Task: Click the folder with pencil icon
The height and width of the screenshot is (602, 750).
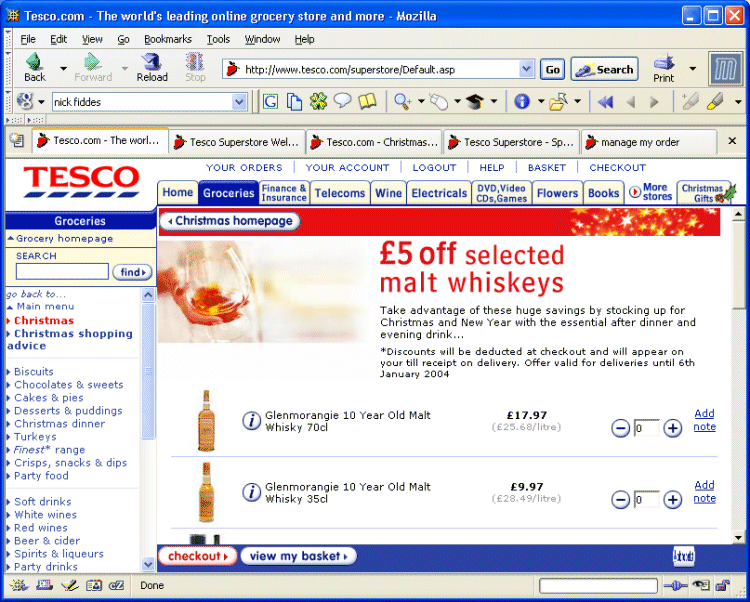Action: 558,101
